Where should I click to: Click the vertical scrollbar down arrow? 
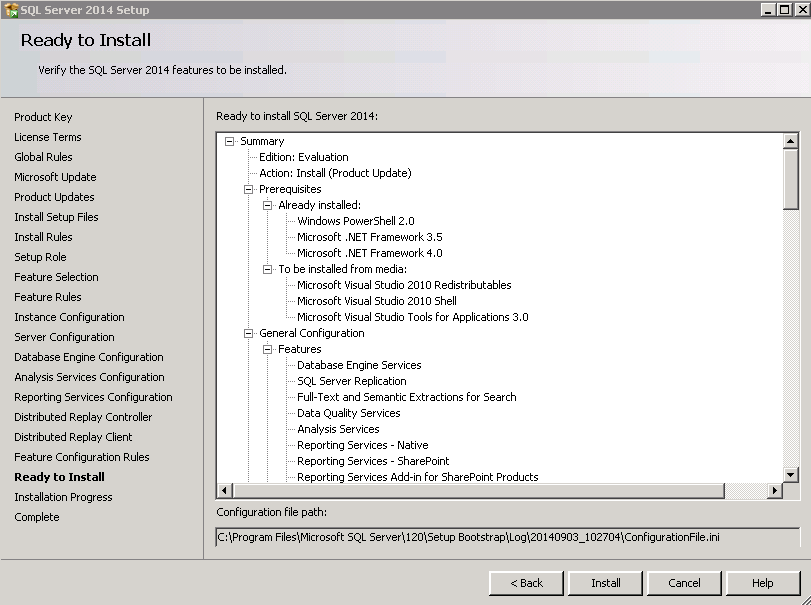(791, 474)
